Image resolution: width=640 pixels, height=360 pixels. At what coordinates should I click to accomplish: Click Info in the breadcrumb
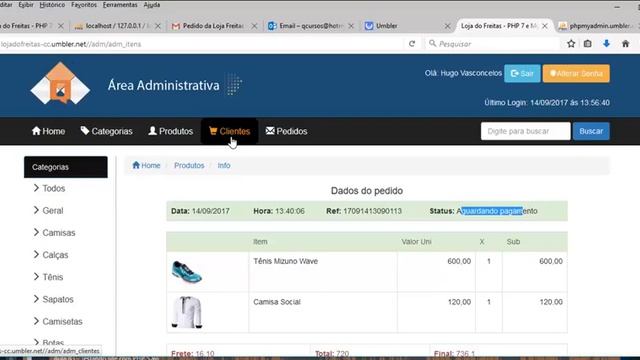pos(224,165)
